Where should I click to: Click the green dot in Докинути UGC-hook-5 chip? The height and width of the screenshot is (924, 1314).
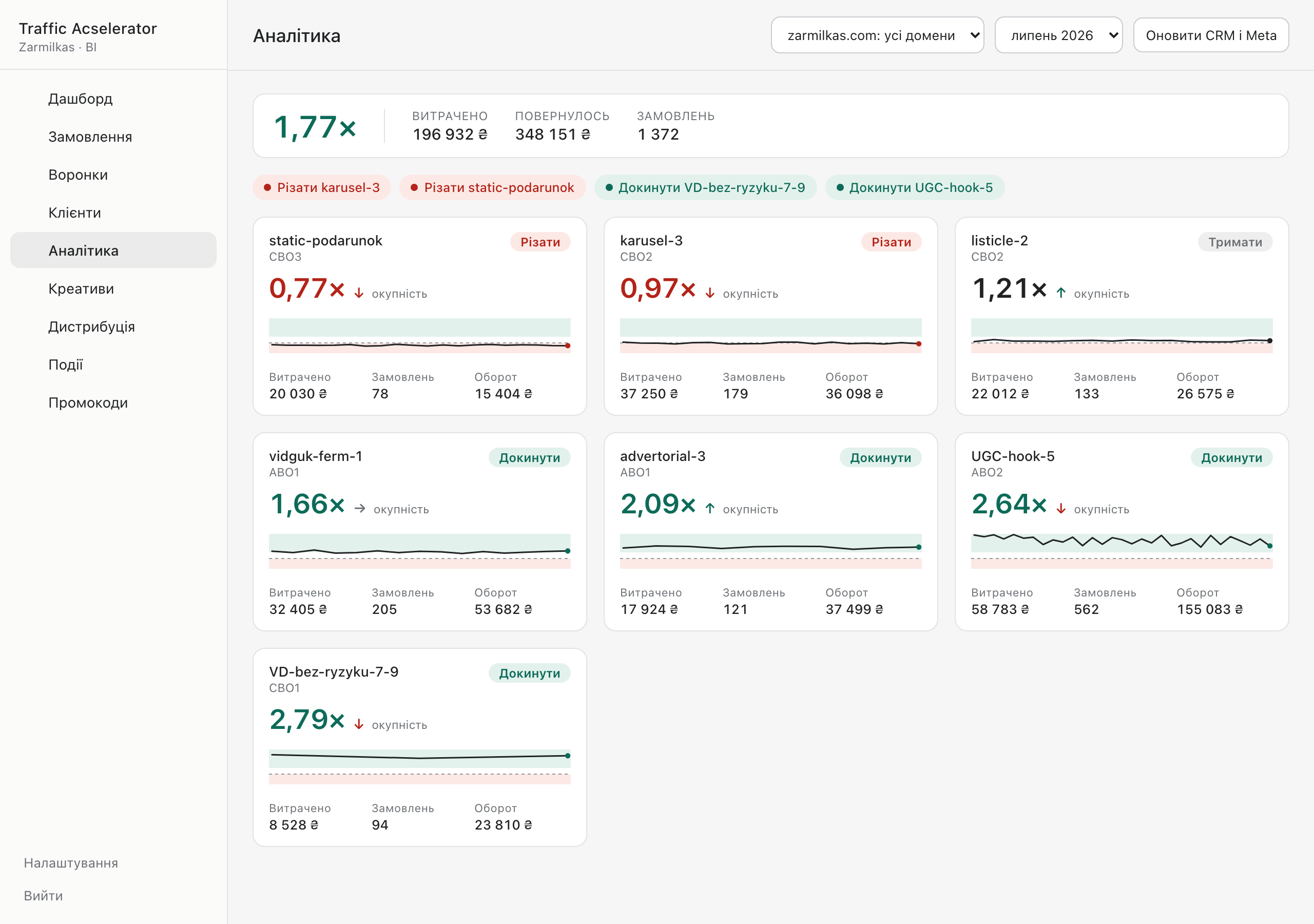tap(840, 187)
